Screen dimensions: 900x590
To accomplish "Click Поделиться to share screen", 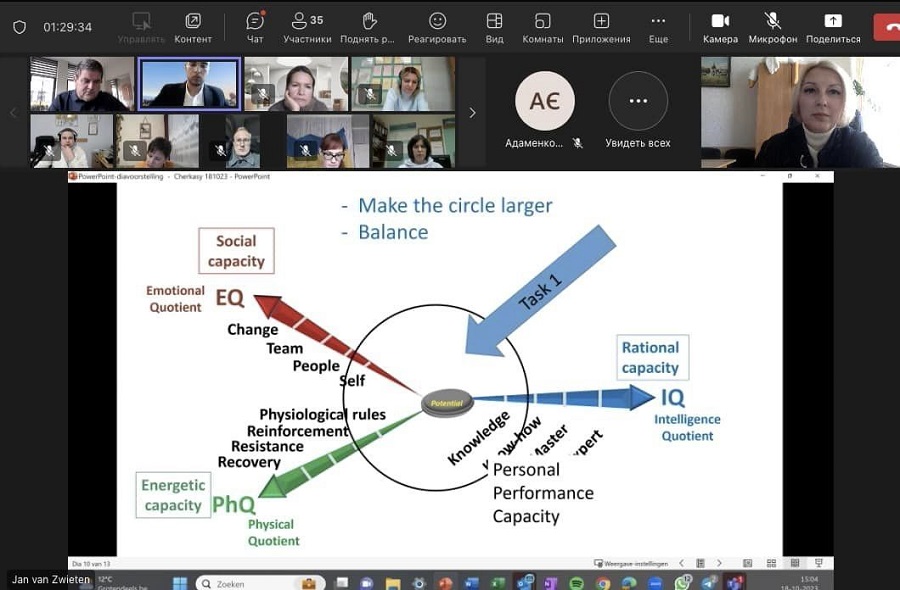I will 833,28.
